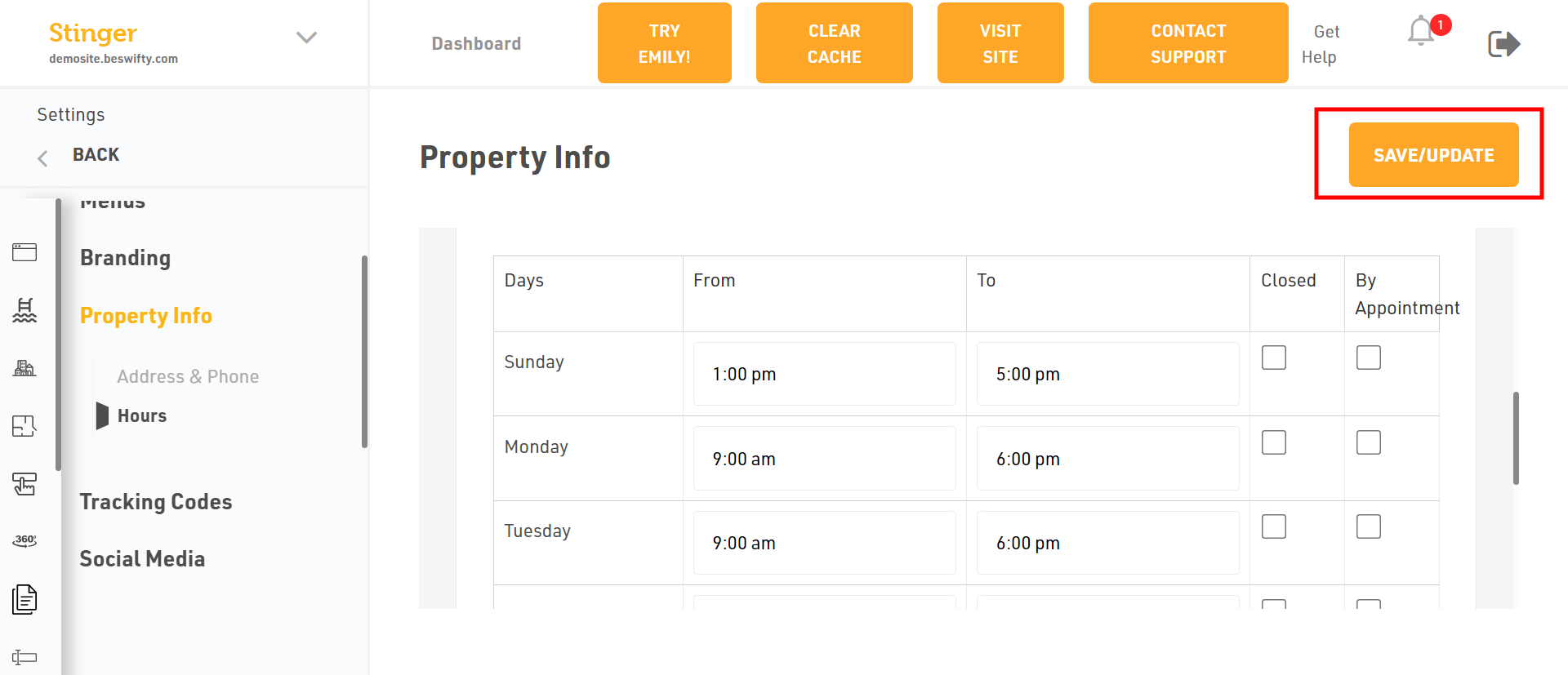Click the notification bell icon
The width and height of the screenshot is (1568, 675).
[1421, 31]
